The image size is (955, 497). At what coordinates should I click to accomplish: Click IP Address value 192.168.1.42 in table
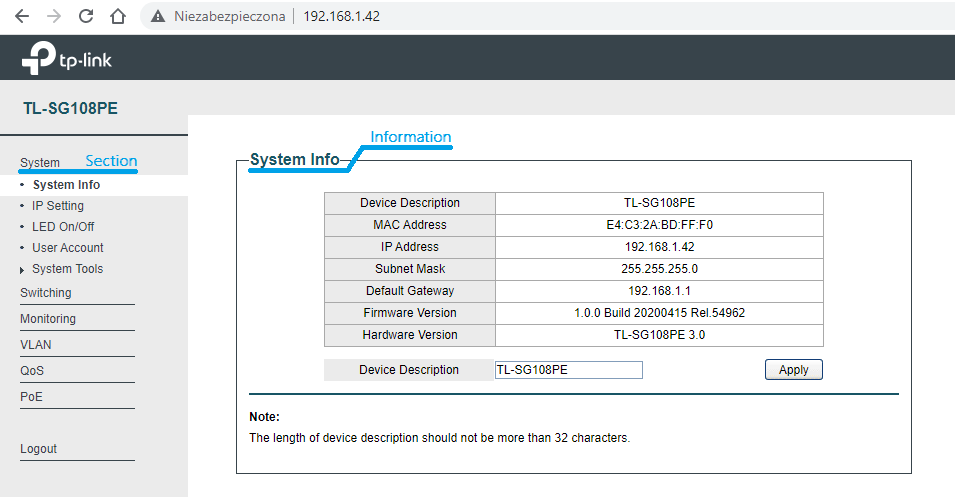[x=660, y=247]
